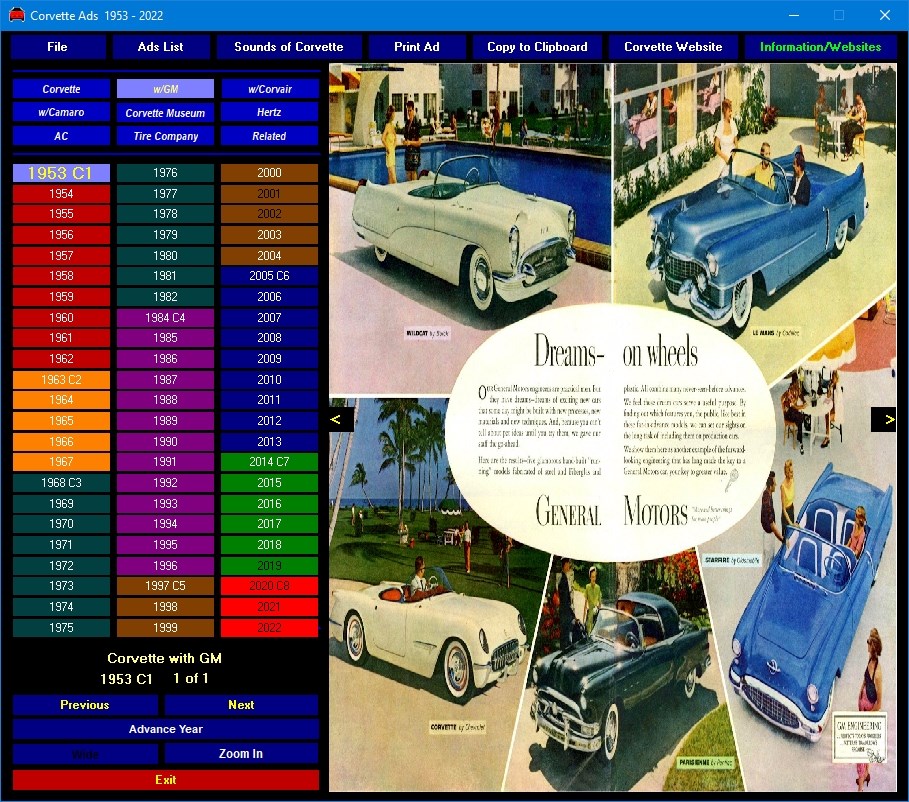Choose year 2014 C7
This screenshot has height=802, width=909.
(270, 462)
